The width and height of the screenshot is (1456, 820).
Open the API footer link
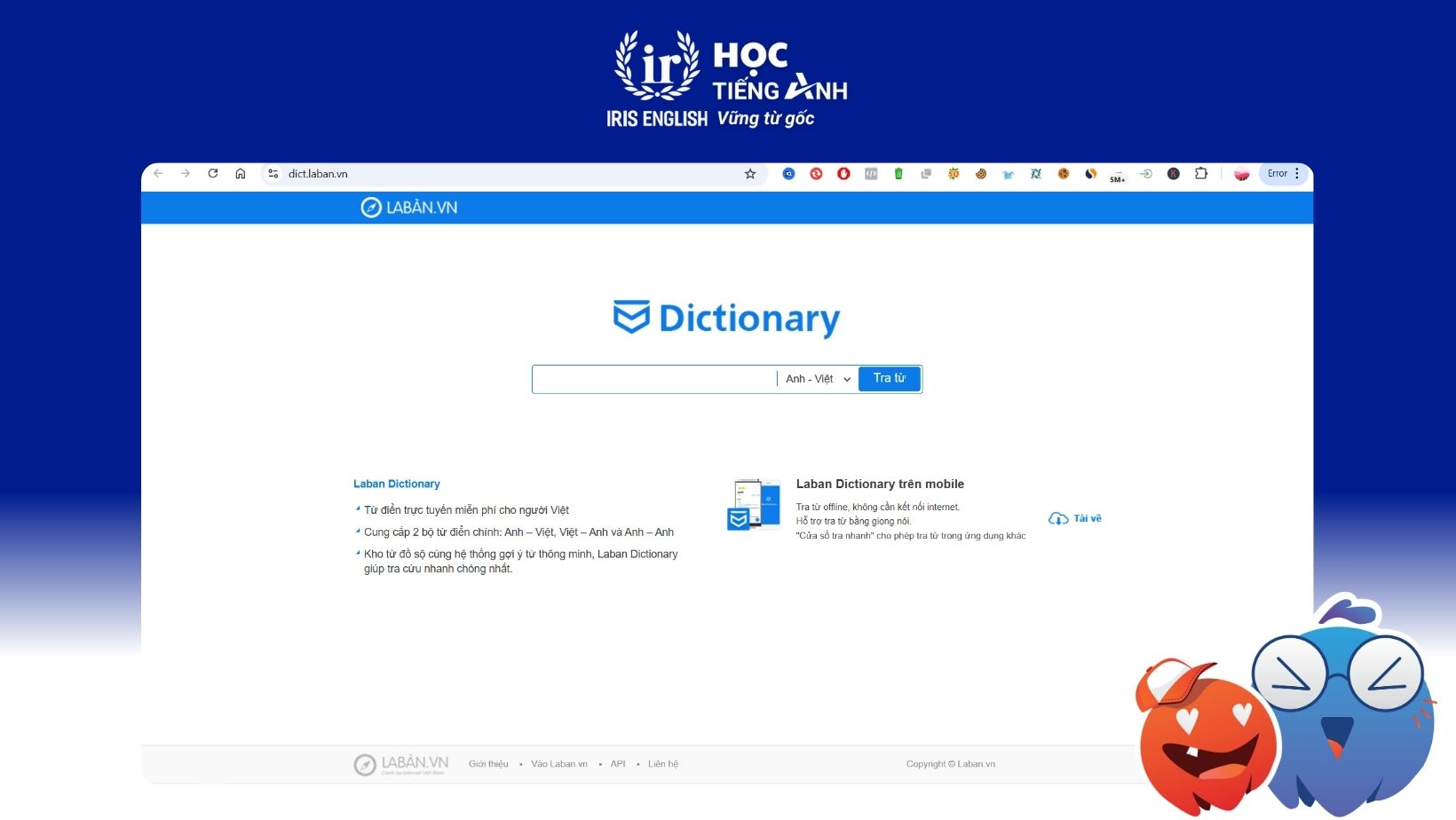point(618,764)
